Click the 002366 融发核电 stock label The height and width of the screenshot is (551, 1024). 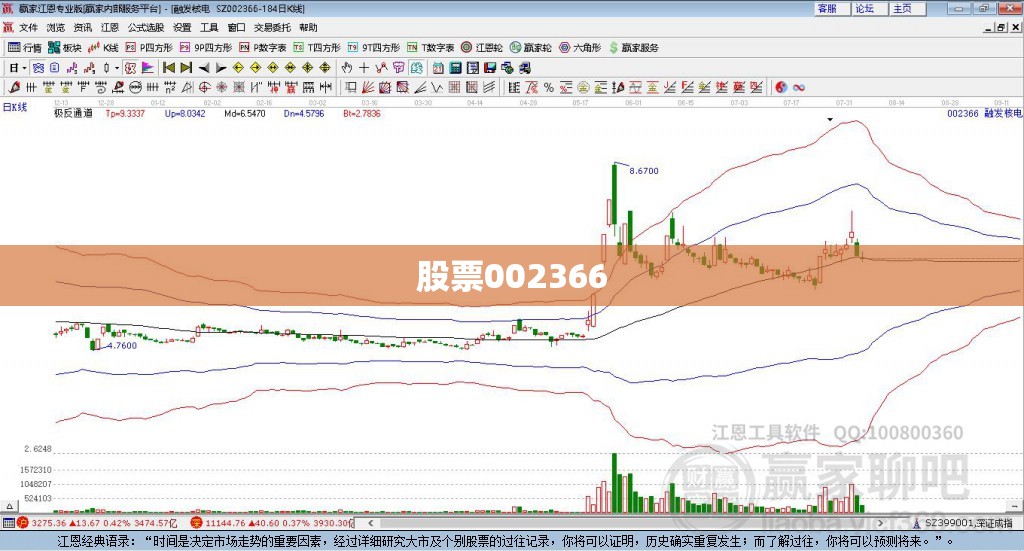pos(984,114)
